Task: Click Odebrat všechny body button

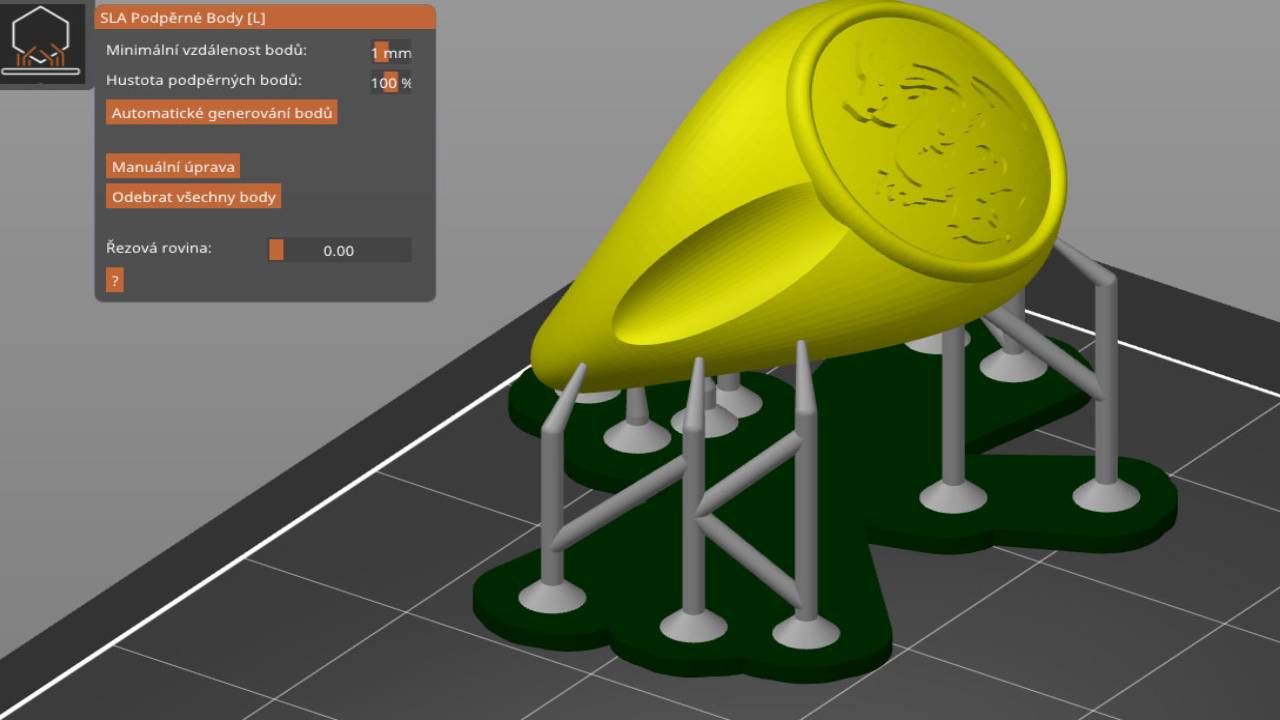Action: click(194, 197)
